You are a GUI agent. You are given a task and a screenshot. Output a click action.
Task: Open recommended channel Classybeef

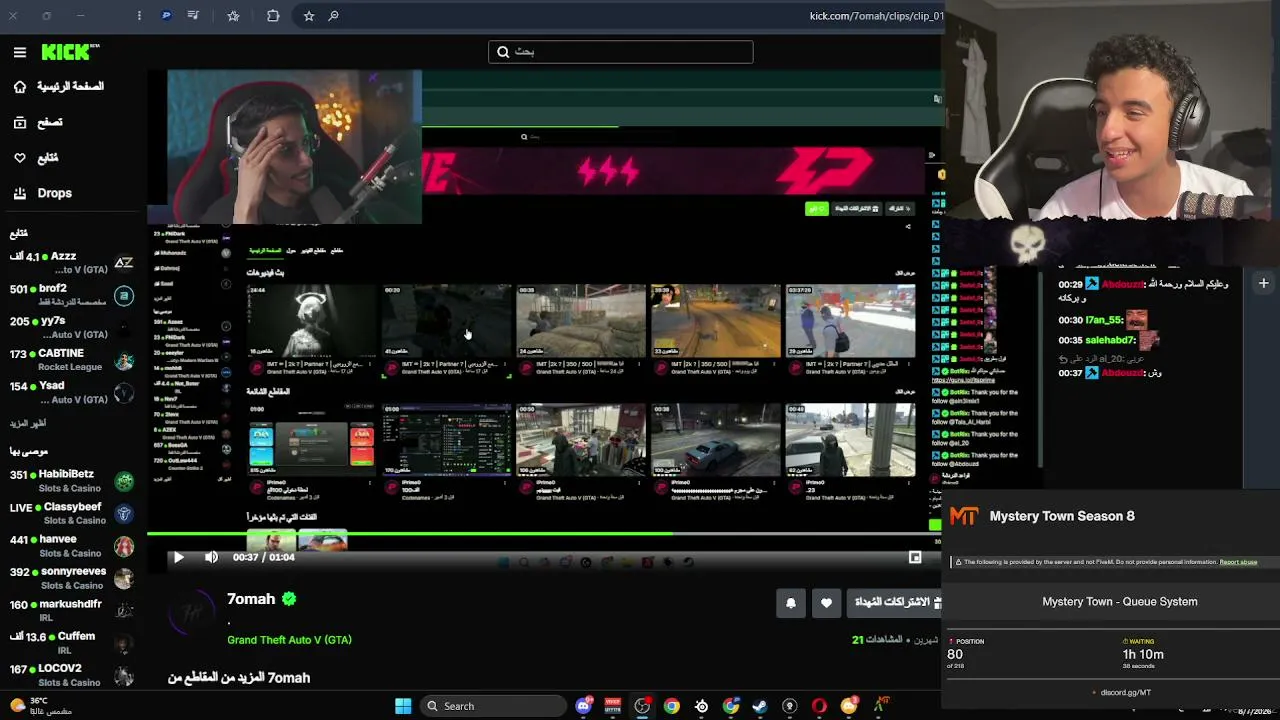[x=72, y=514]
